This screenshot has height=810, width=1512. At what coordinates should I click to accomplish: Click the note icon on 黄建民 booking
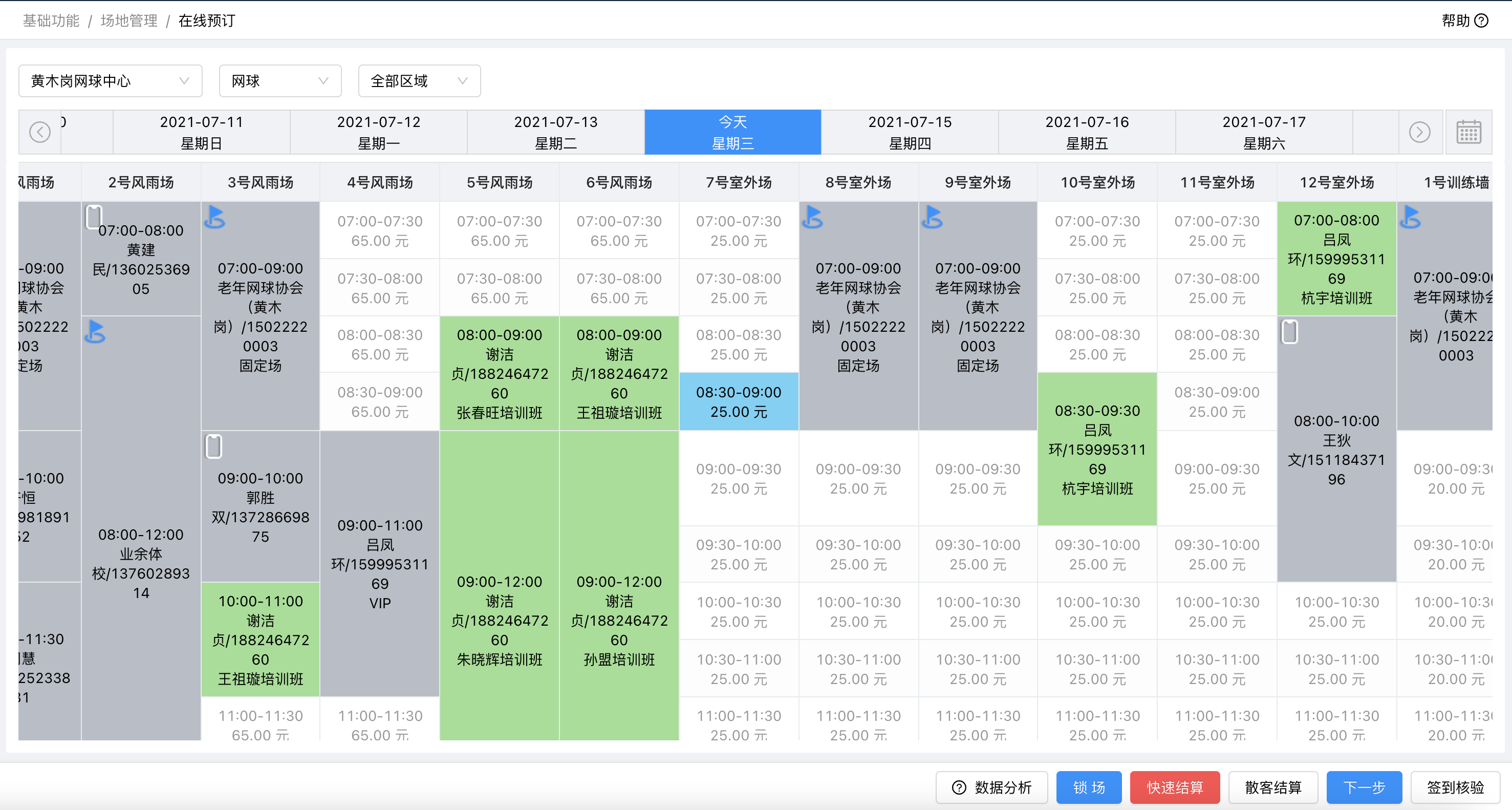pyautogui.click(x=95, y=216)
